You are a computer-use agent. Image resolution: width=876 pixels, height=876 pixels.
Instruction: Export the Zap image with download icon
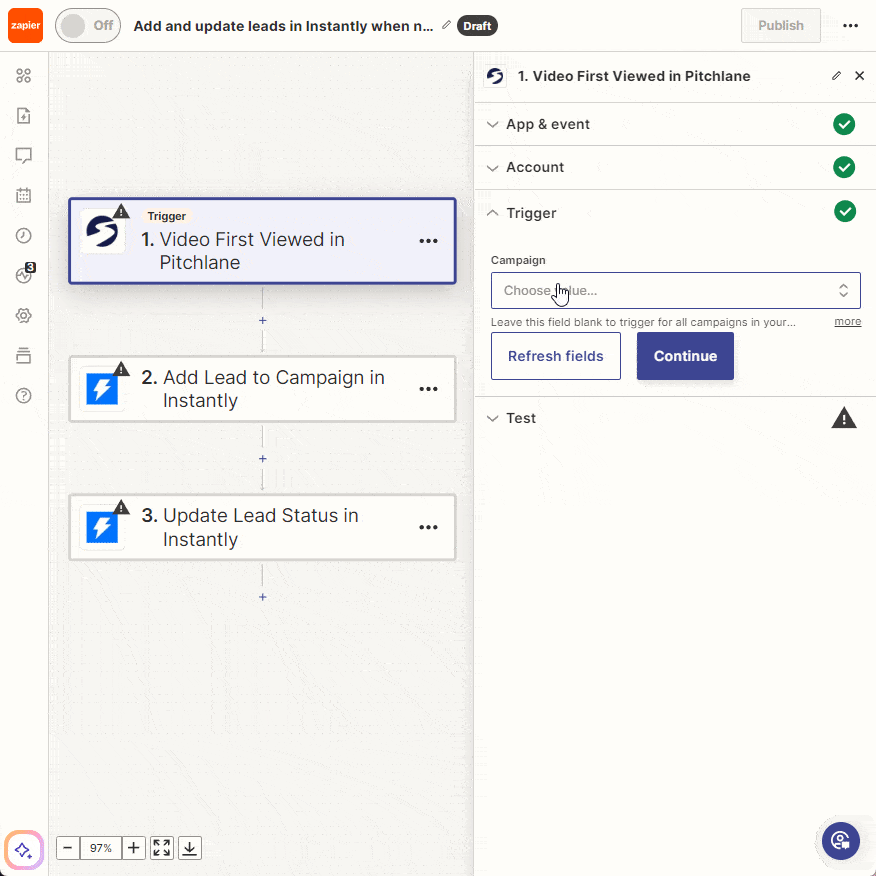[x=190, y=848]
